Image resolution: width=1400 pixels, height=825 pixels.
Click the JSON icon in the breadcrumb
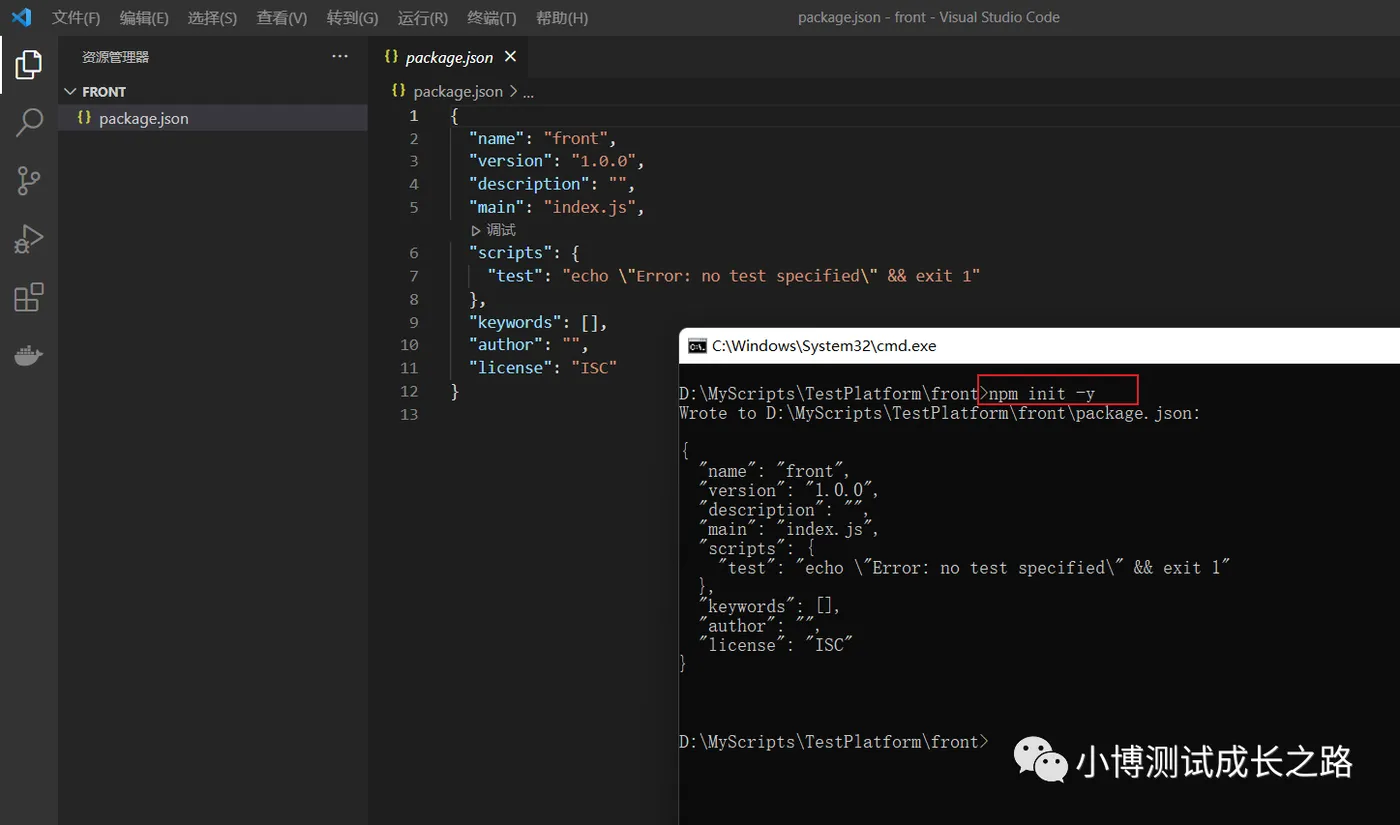[399, 91]
